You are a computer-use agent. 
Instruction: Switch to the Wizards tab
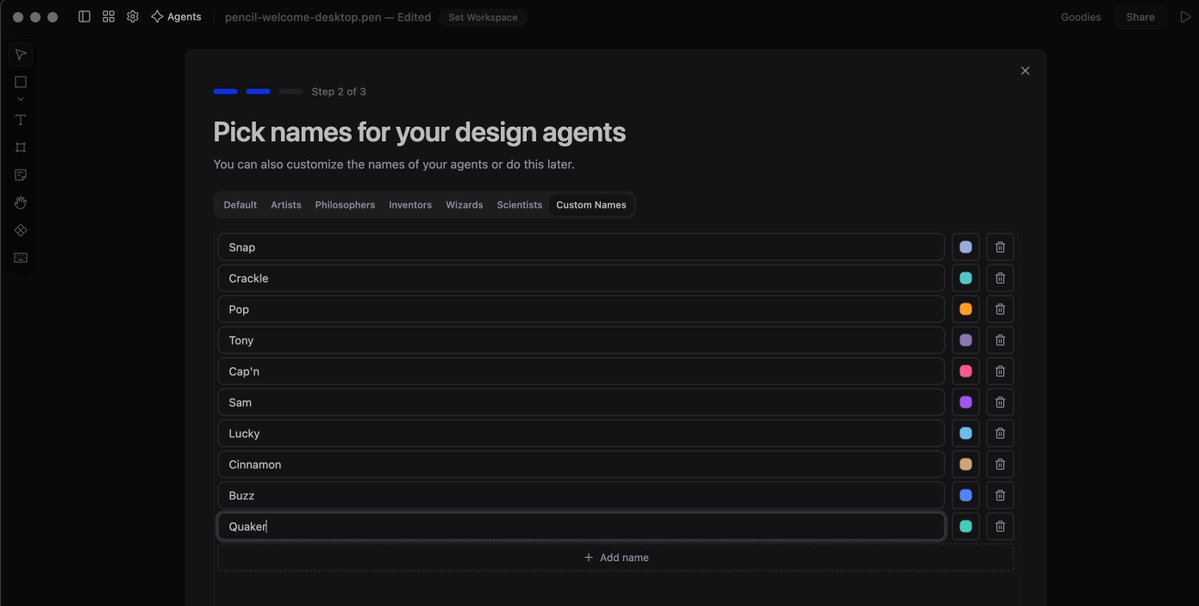464,205
